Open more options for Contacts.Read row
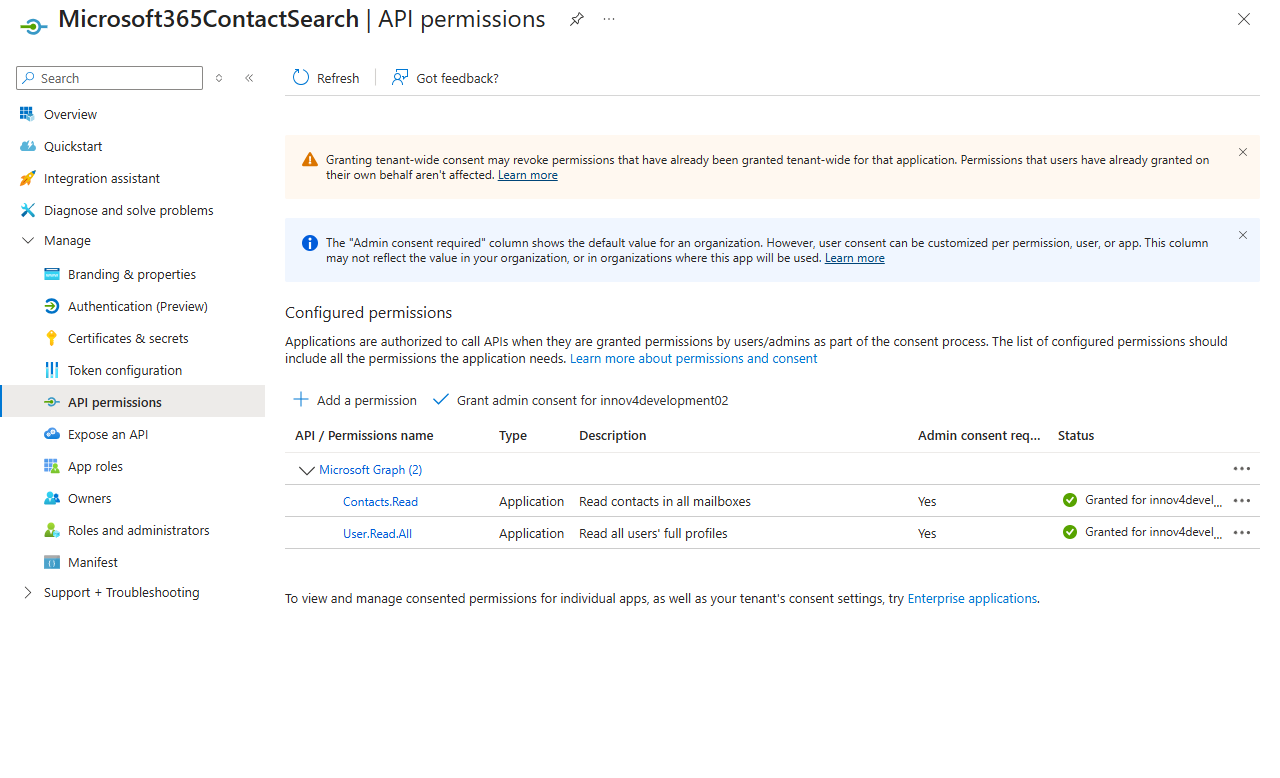 click(1242, 501)
